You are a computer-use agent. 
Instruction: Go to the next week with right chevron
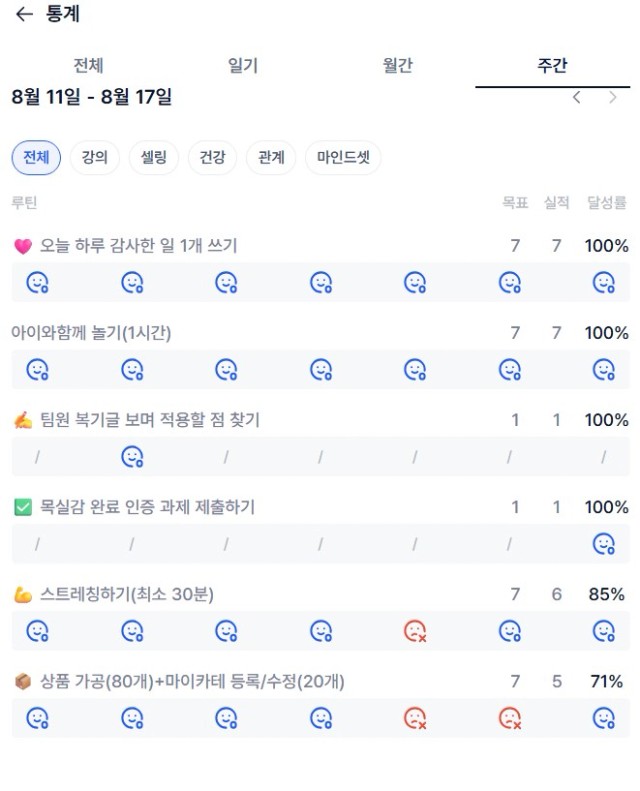coord(612,97)
